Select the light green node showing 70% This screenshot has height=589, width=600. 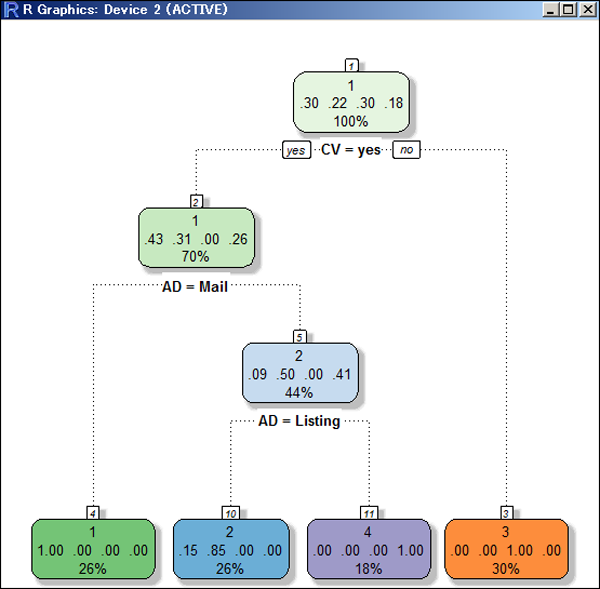(x=196, y=239)
